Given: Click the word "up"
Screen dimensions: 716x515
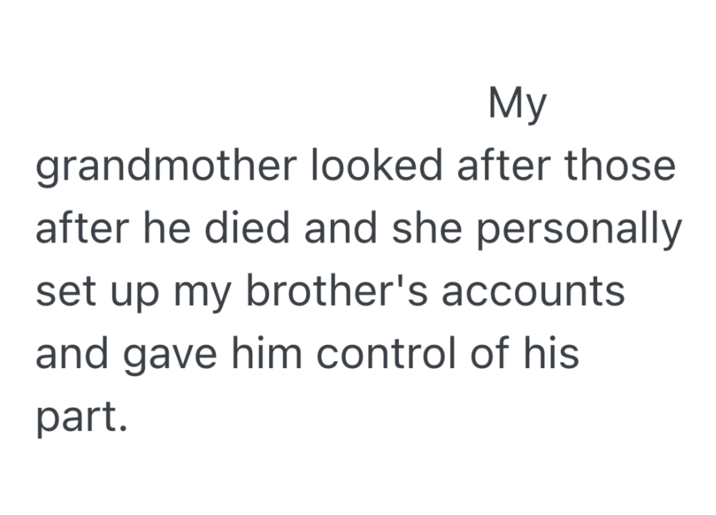Looking at the screenshot, I should [130, 295].
